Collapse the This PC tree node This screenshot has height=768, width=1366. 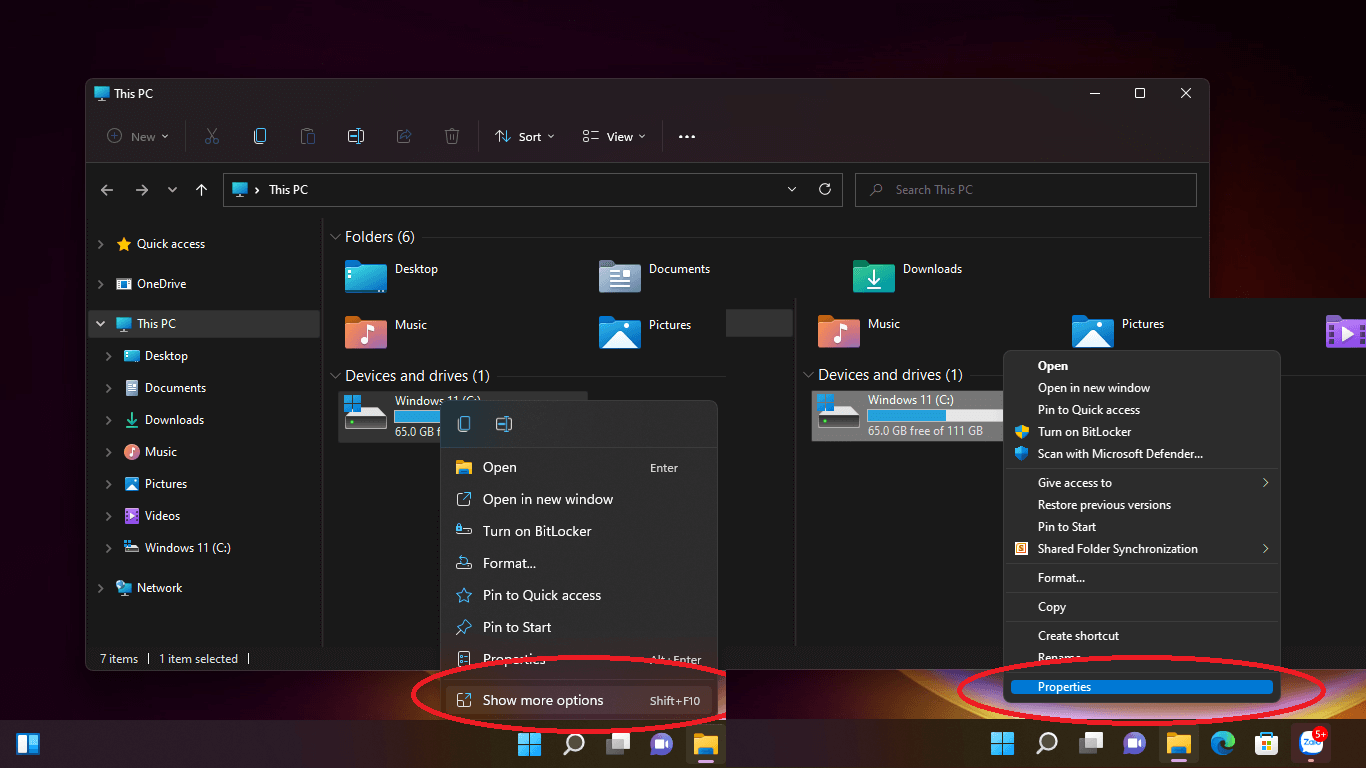[x=100, y=324]
